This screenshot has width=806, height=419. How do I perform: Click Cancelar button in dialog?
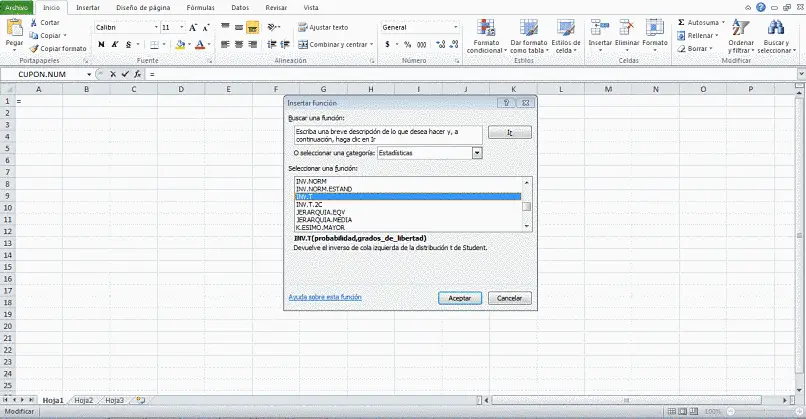coord(509,298)
